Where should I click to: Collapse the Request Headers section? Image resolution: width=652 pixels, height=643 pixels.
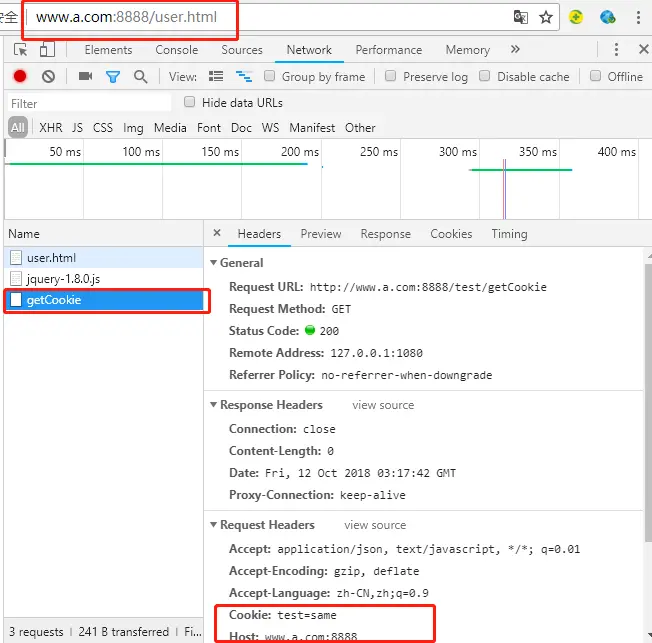[213, 524]
